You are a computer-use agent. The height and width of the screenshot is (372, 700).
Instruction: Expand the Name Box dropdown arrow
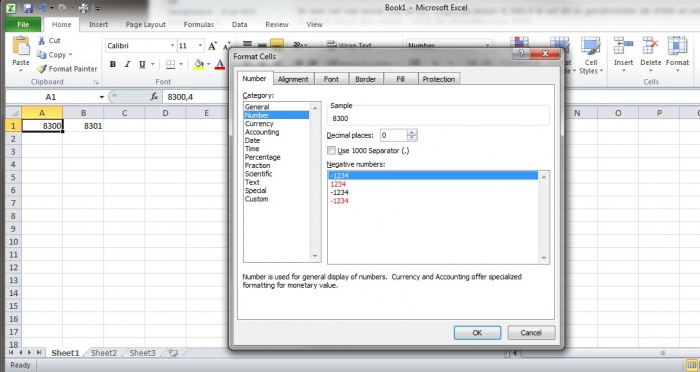pyautogui.click(x=102, y=97)
